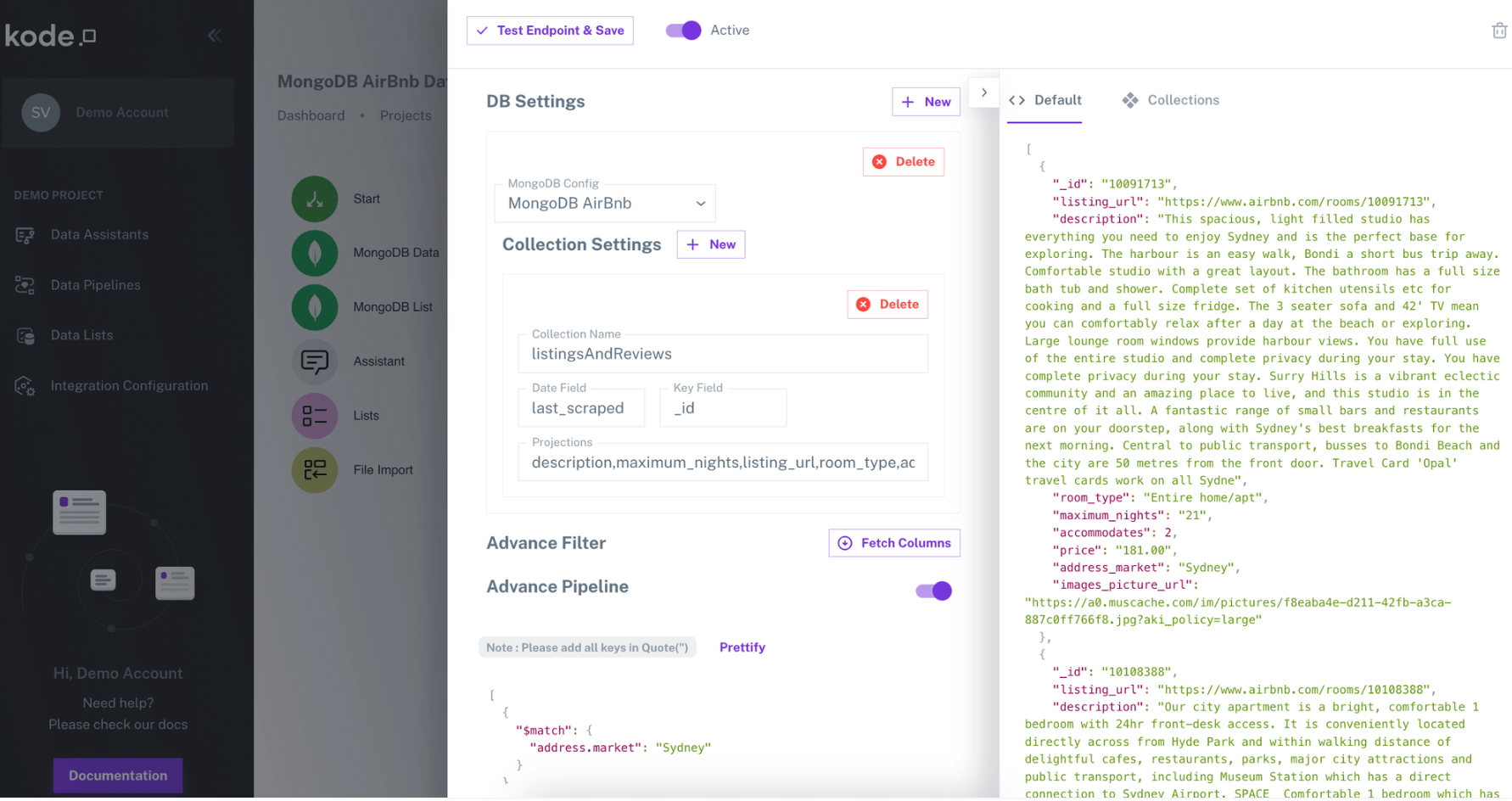Click the Collection Name input field

pos(723,354)
